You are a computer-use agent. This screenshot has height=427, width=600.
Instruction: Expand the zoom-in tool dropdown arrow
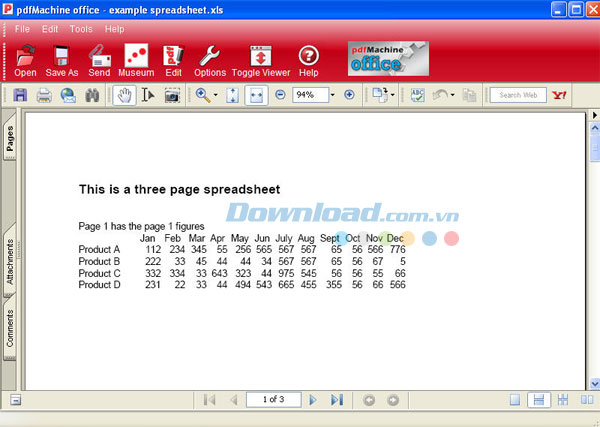tap(215, 96)
